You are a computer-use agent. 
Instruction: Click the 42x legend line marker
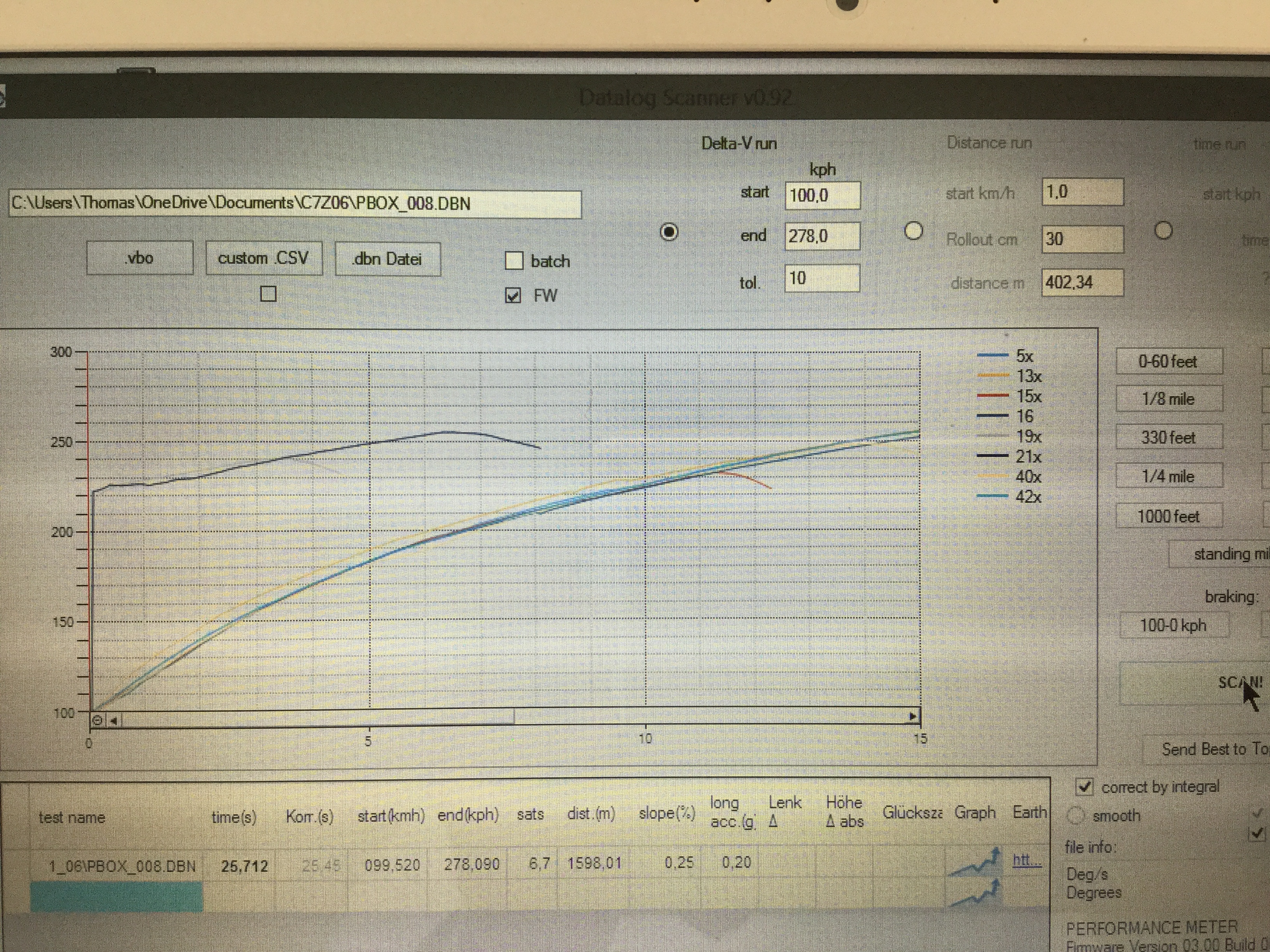(x=993, y=496)
